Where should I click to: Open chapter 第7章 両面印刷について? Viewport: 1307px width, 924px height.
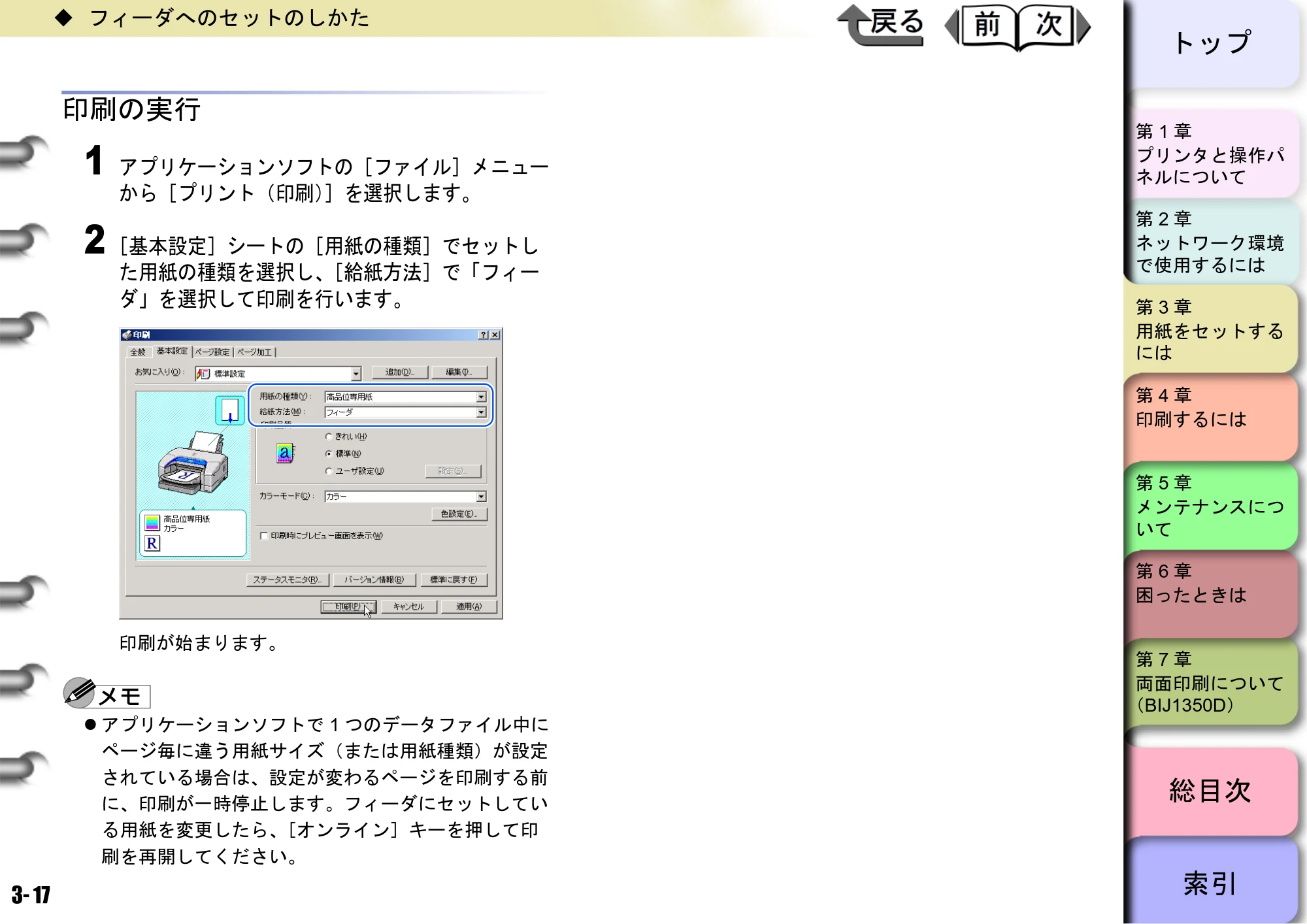(1212, 683)
